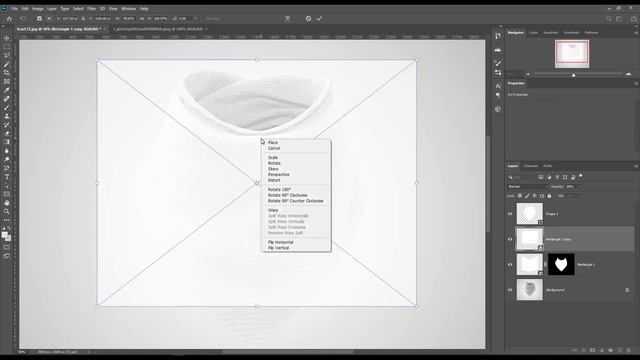The width and height of the screenshot is (640, 360).
Task: Select the Frame tool
Action: 7,81
